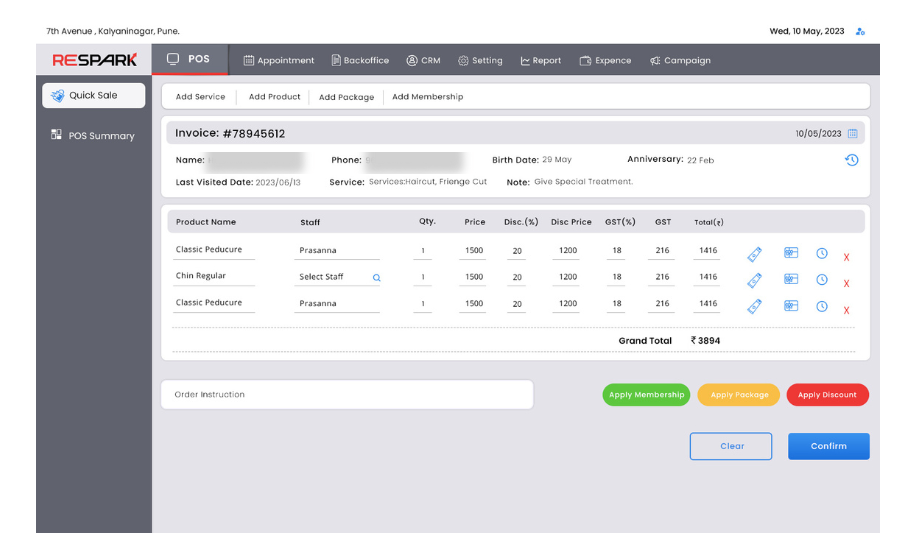Click Add Product

(275, 97)
